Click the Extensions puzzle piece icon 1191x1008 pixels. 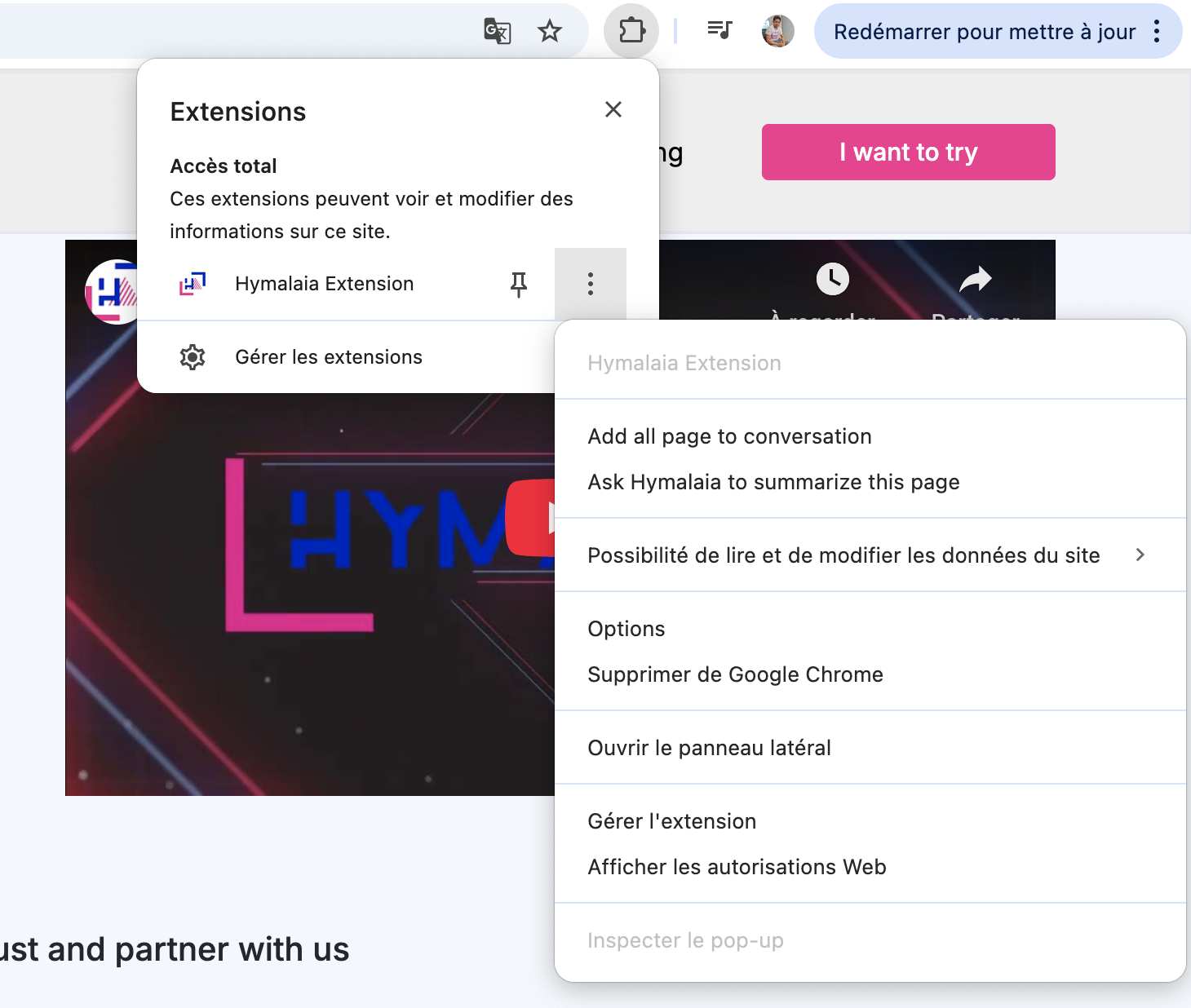click(x=631, y=31)
